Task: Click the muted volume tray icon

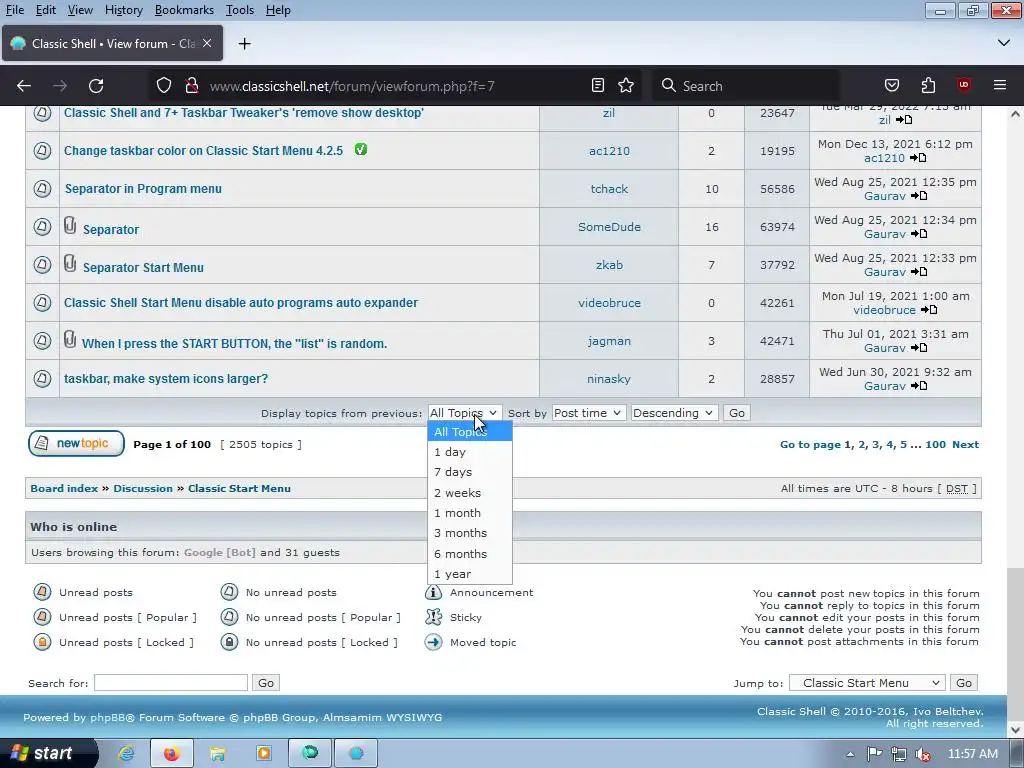Action: click(x=923, y=754)
